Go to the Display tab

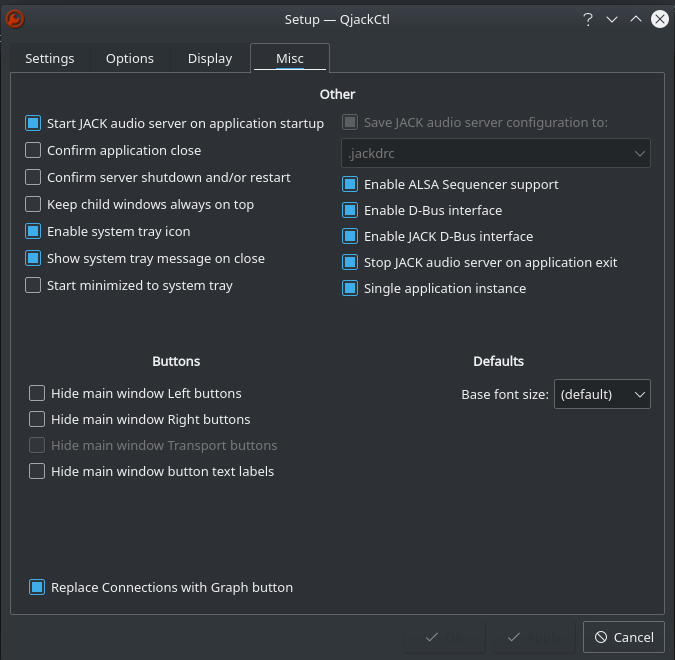[x=210, y=59]
